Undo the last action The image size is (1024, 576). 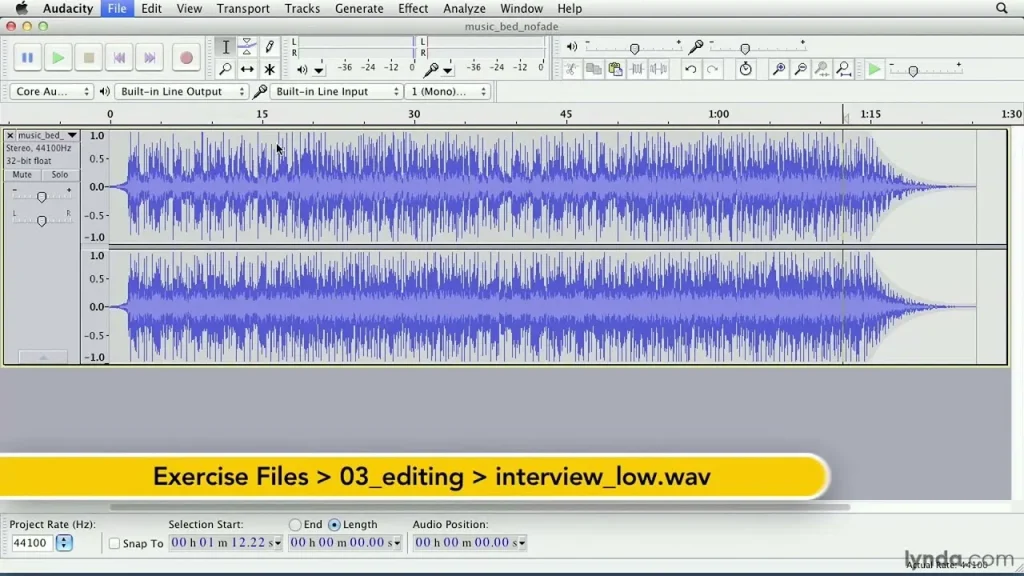(x=691, y=69)
